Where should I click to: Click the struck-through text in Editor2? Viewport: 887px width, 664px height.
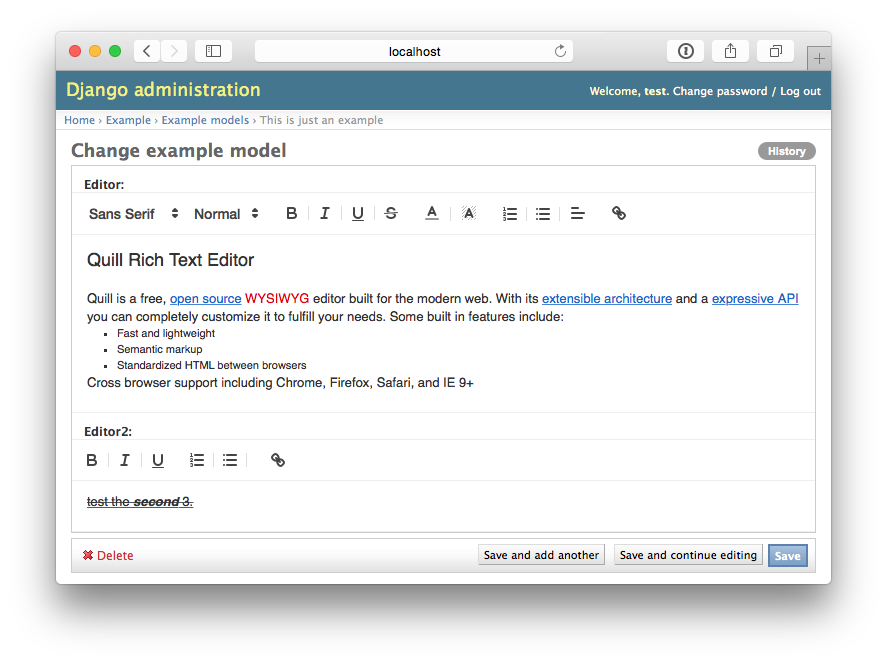click(140, 502)
